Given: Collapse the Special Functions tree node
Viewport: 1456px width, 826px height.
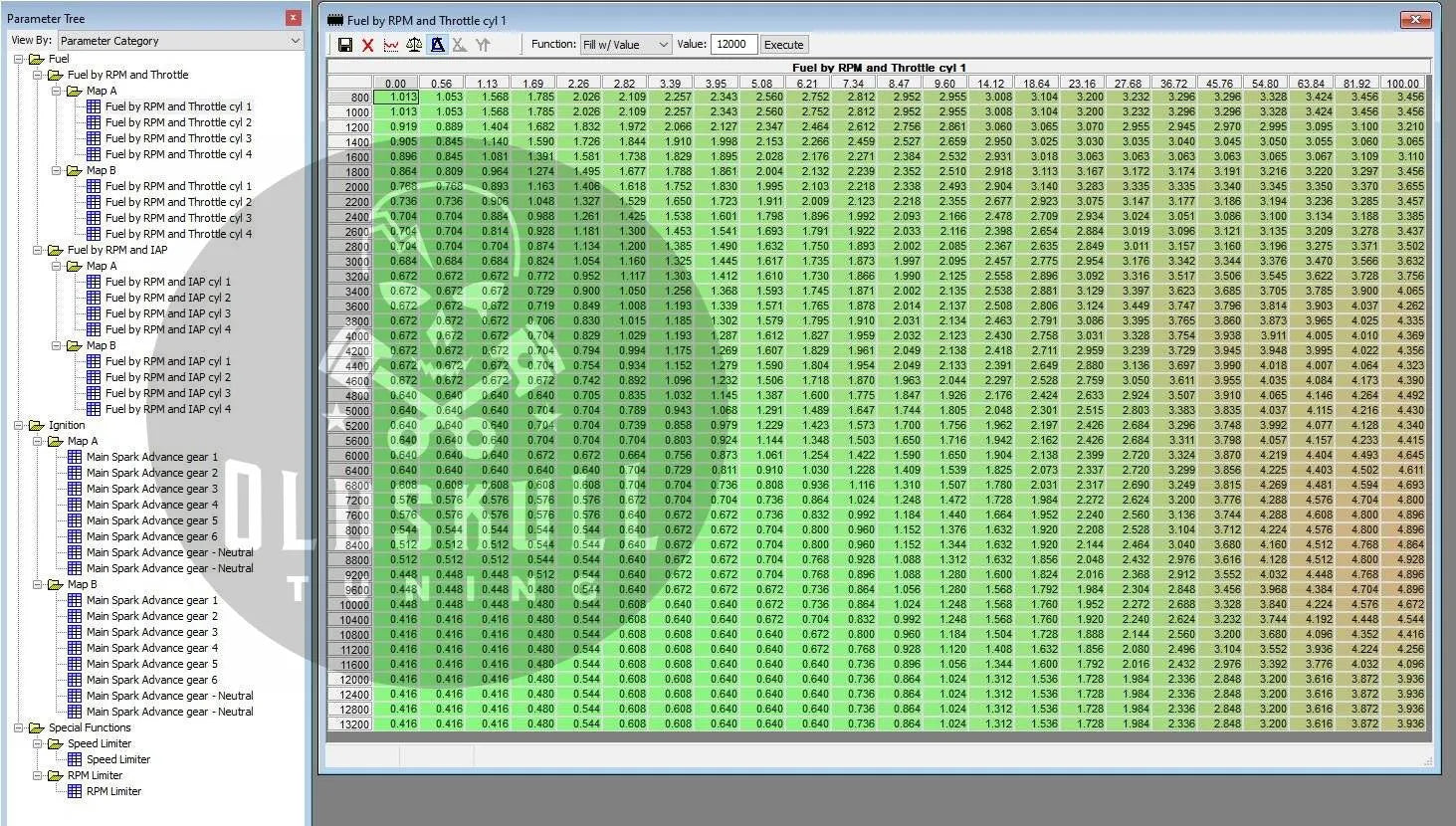Looking at the screenshot, I should (19, 727).
